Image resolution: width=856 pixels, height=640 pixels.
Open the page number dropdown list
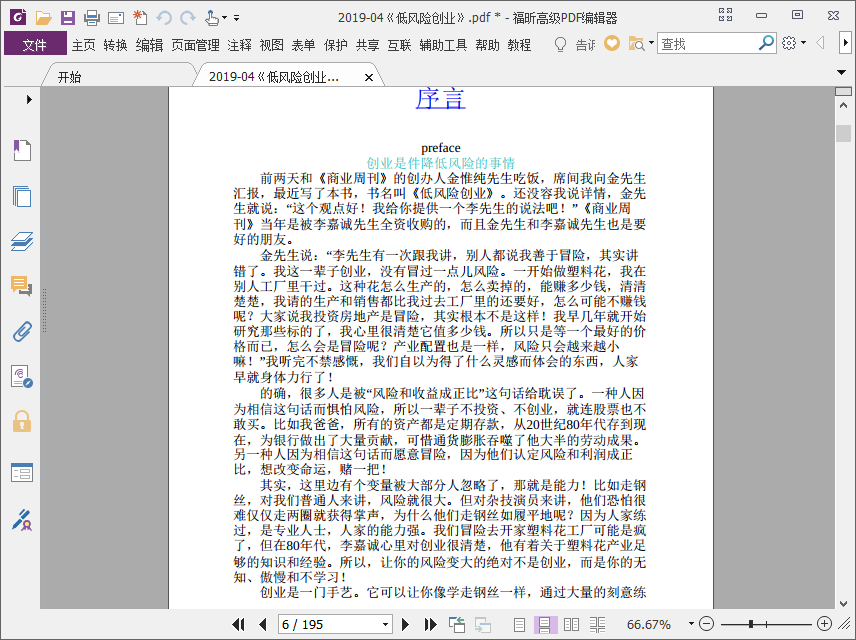[385, 624]
